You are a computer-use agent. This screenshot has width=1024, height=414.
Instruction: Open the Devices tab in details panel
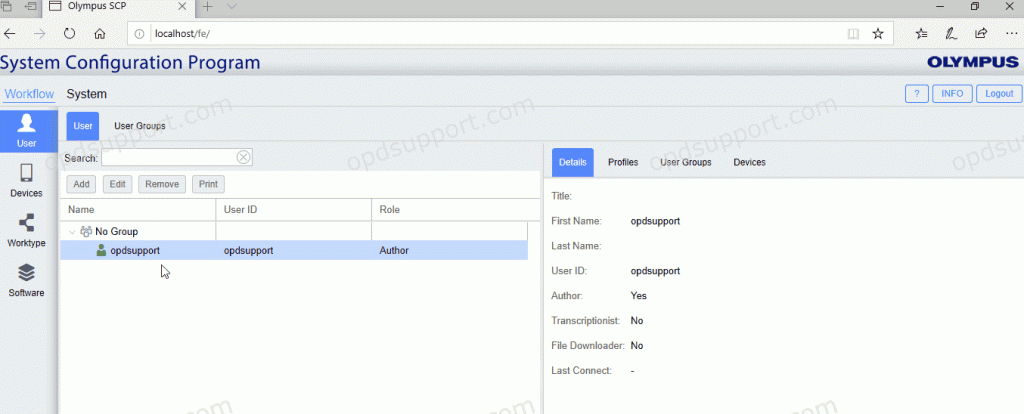point(749,162)
